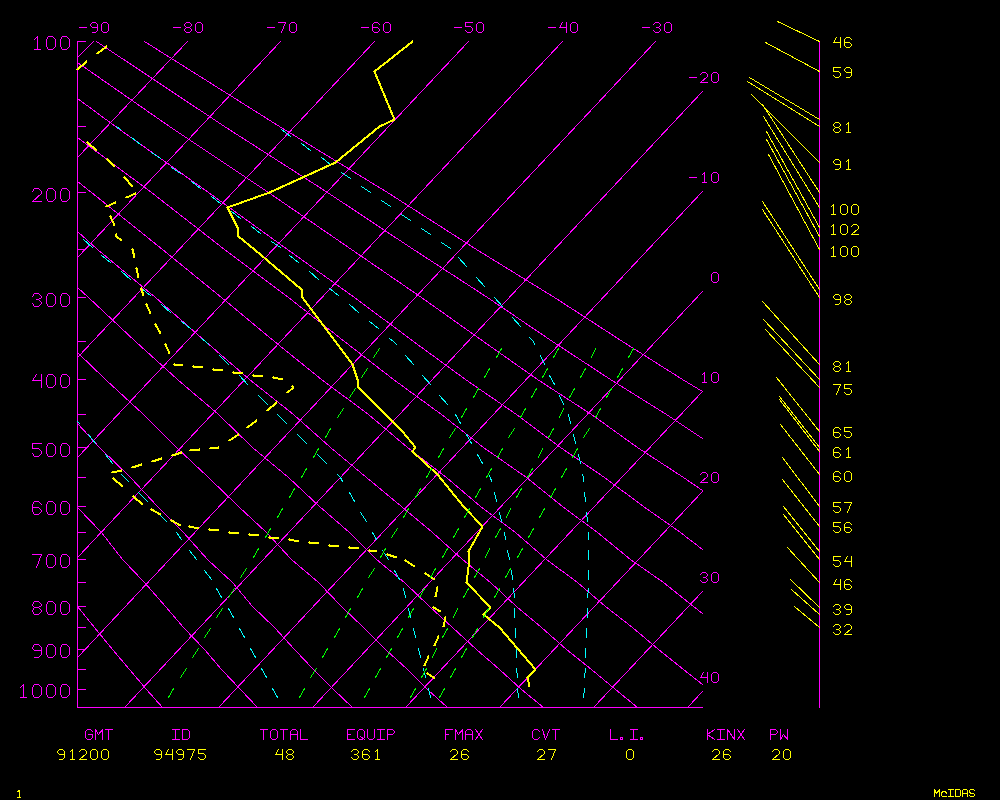Click the station ID value 94975
Image resolution: width=1000 pixels, height=800 pixels.
coord(180,755)
